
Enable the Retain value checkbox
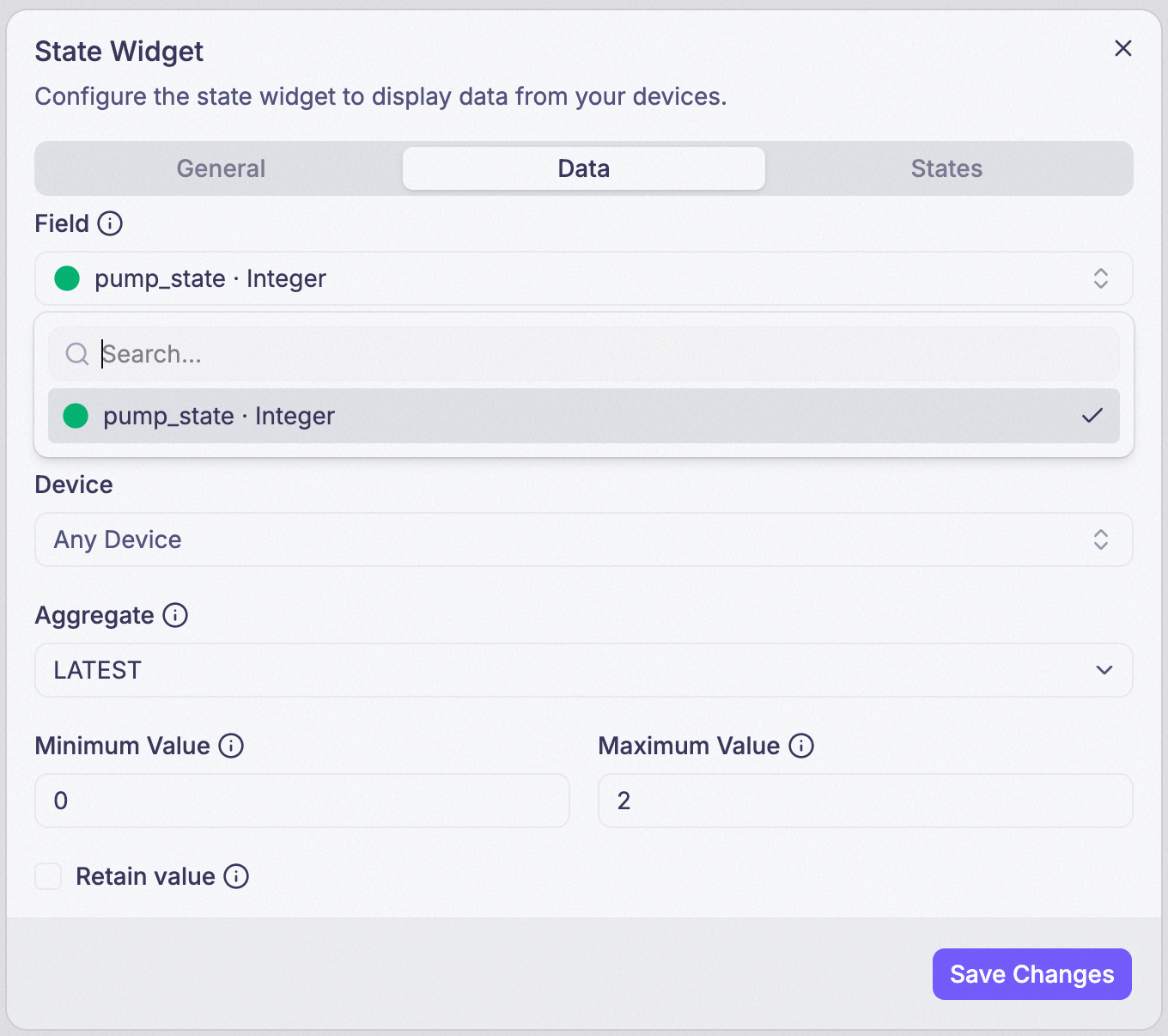tap(48, 876)
